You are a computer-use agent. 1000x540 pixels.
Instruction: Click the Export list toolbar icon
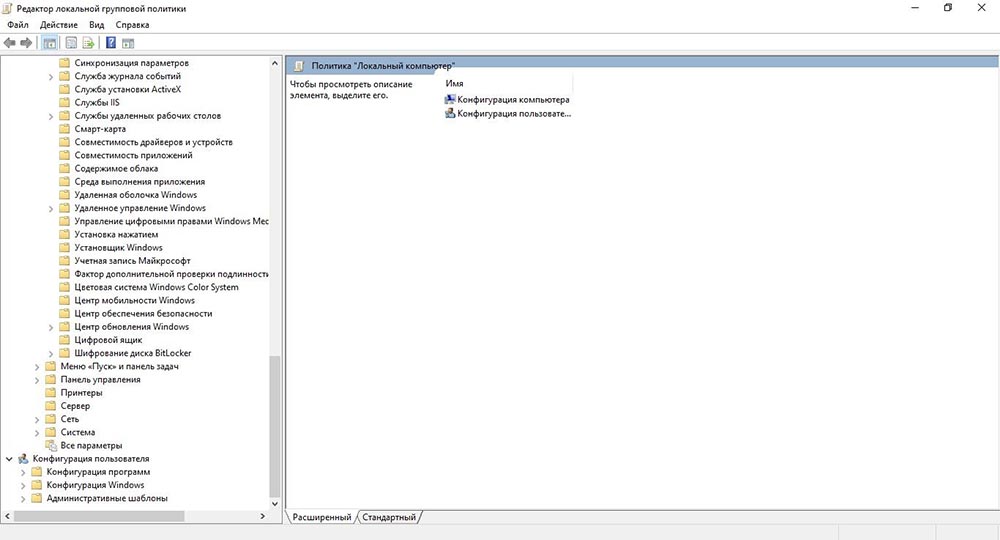88,43
